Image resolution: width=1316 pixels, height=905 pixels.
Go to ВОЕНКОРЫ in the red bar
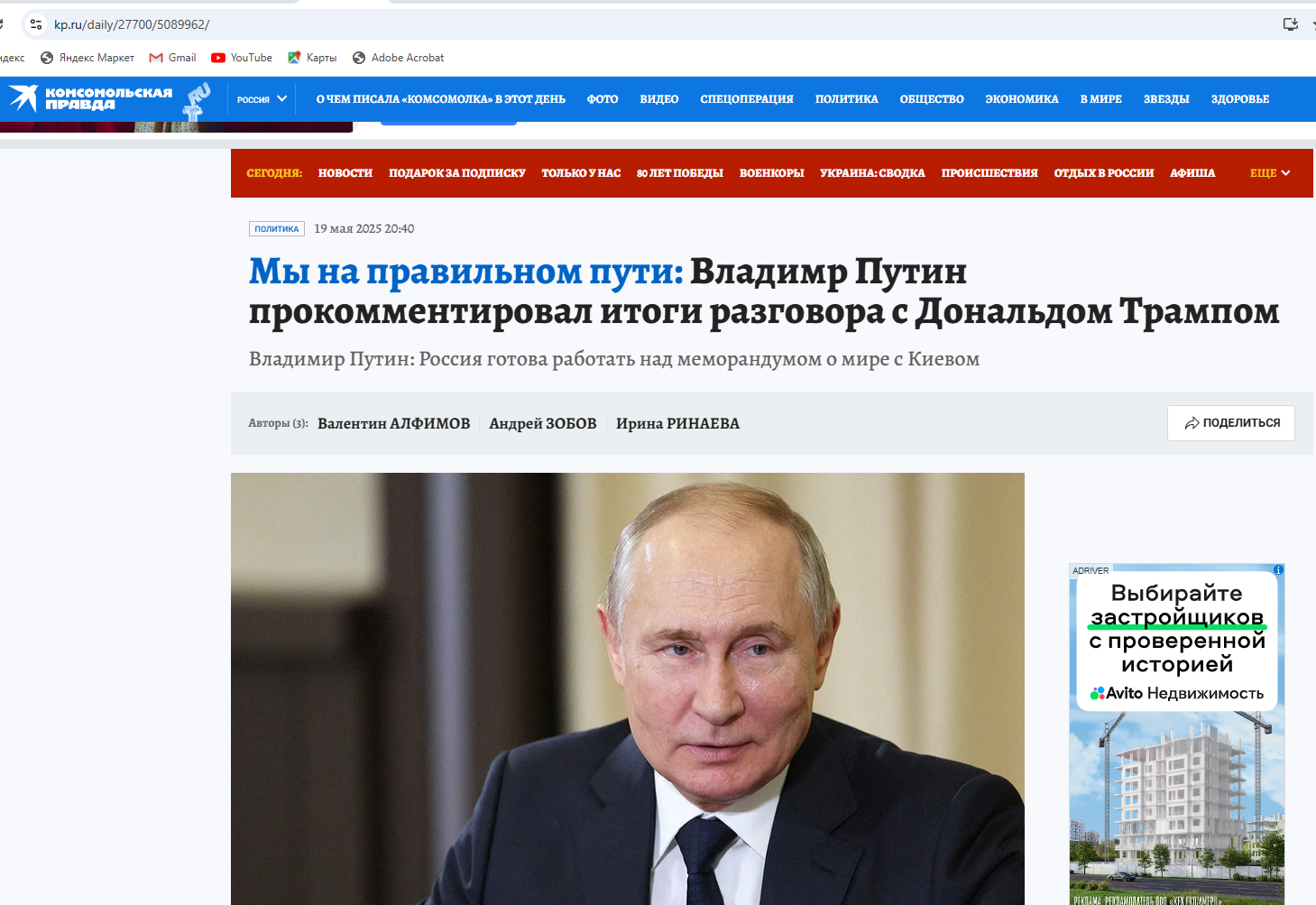pyautogui.click(x=771, y=173)
